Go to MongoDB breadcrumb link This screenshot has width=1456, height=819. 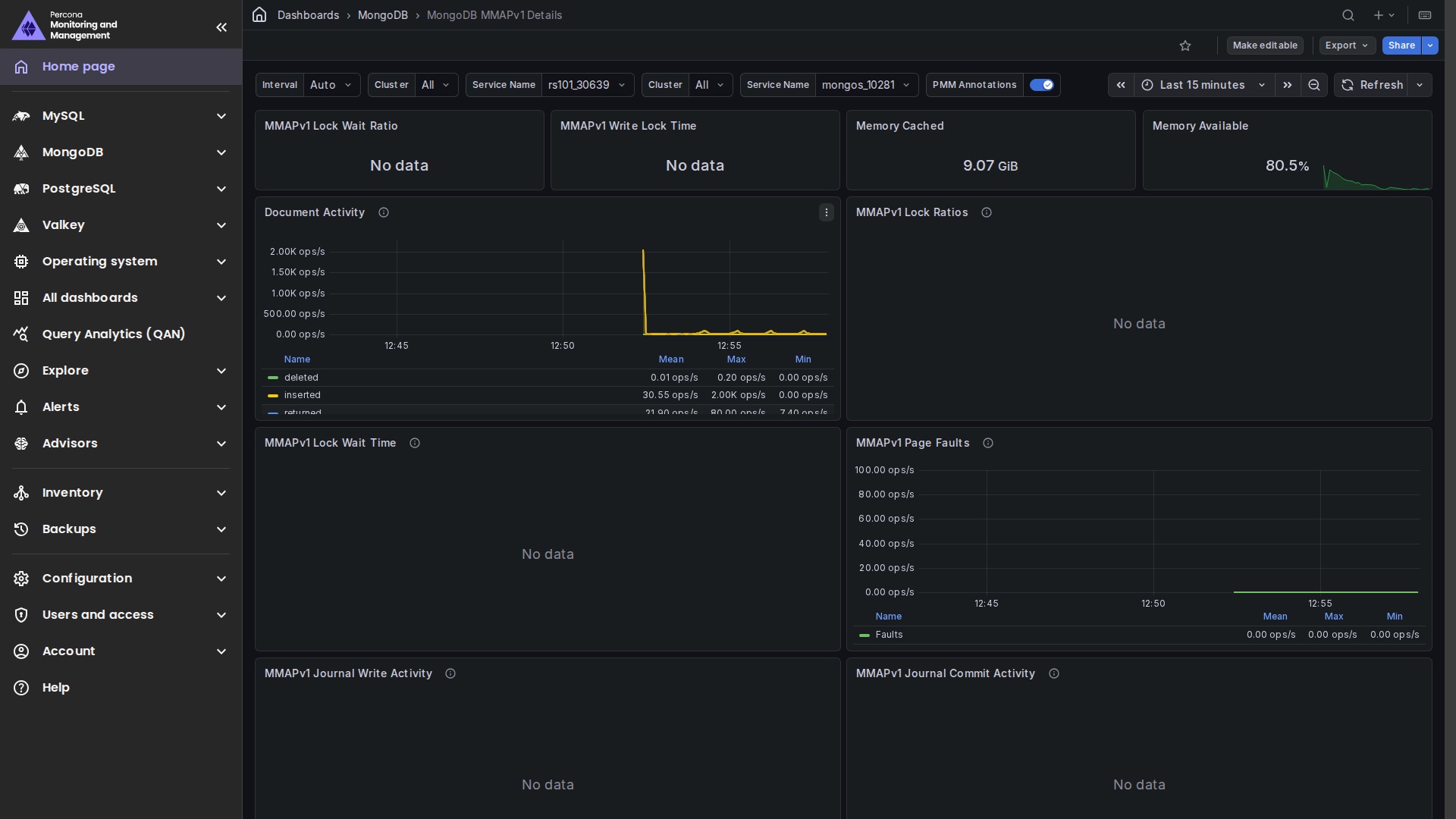point(383,15)
